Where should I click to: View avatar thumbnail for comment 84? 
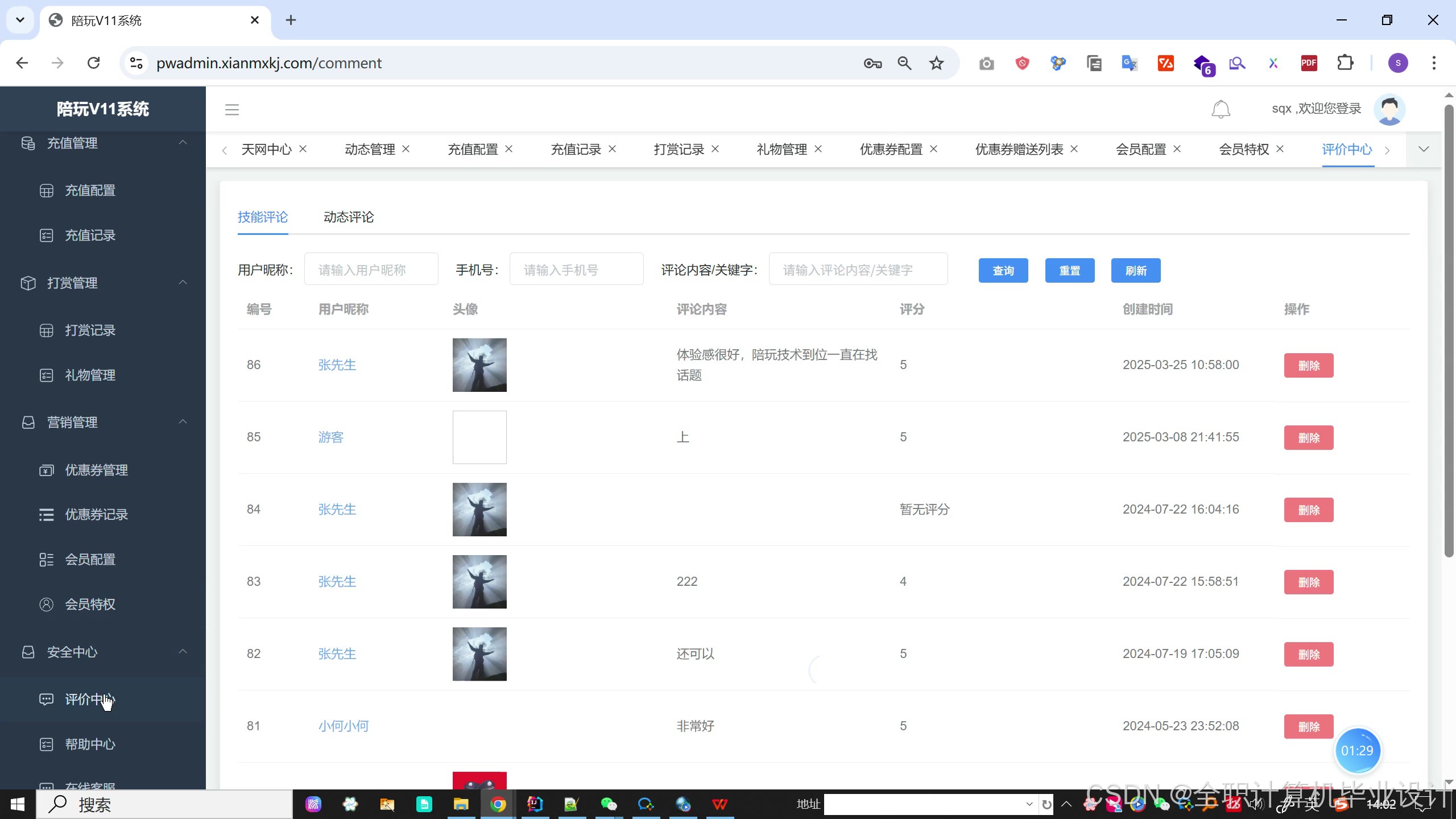coord(479,510)
